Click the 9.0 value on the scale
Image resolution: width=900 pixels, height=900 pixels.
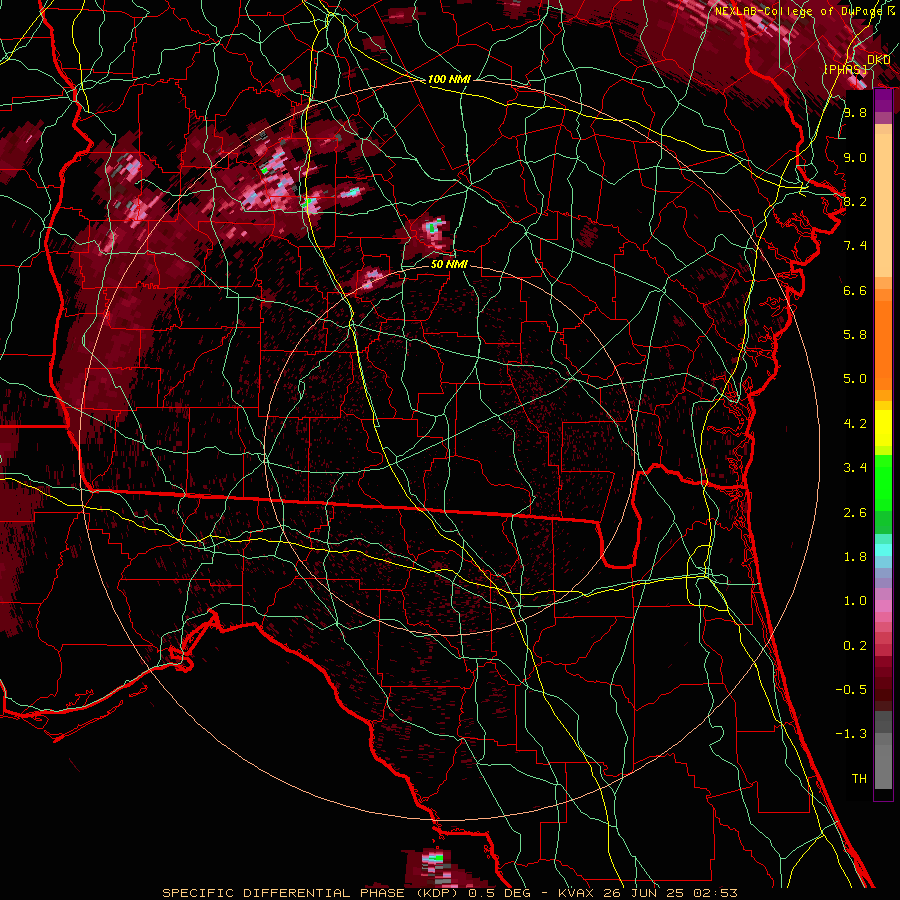[x=855, y=157]
